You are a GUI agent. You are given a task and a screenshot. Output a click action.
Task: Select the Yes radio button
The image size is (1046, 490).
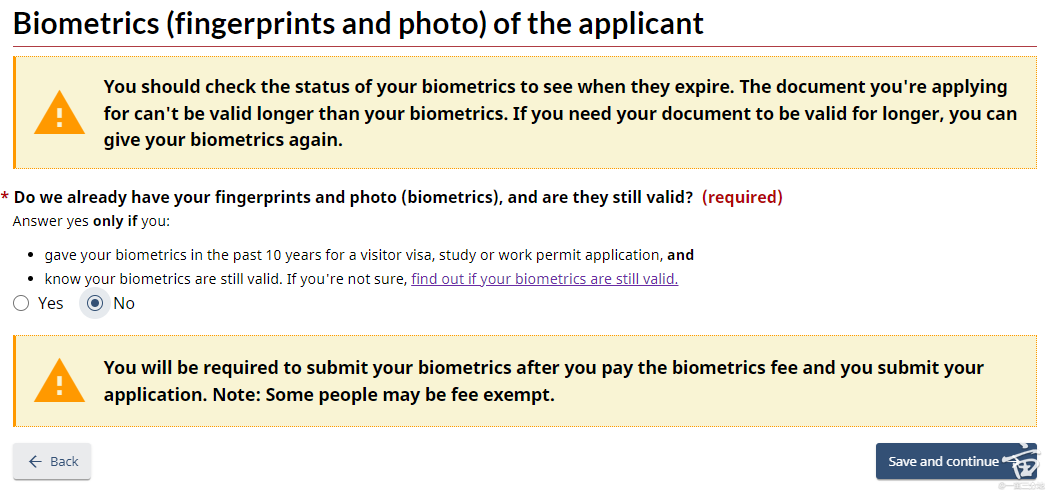click(21, 303)
